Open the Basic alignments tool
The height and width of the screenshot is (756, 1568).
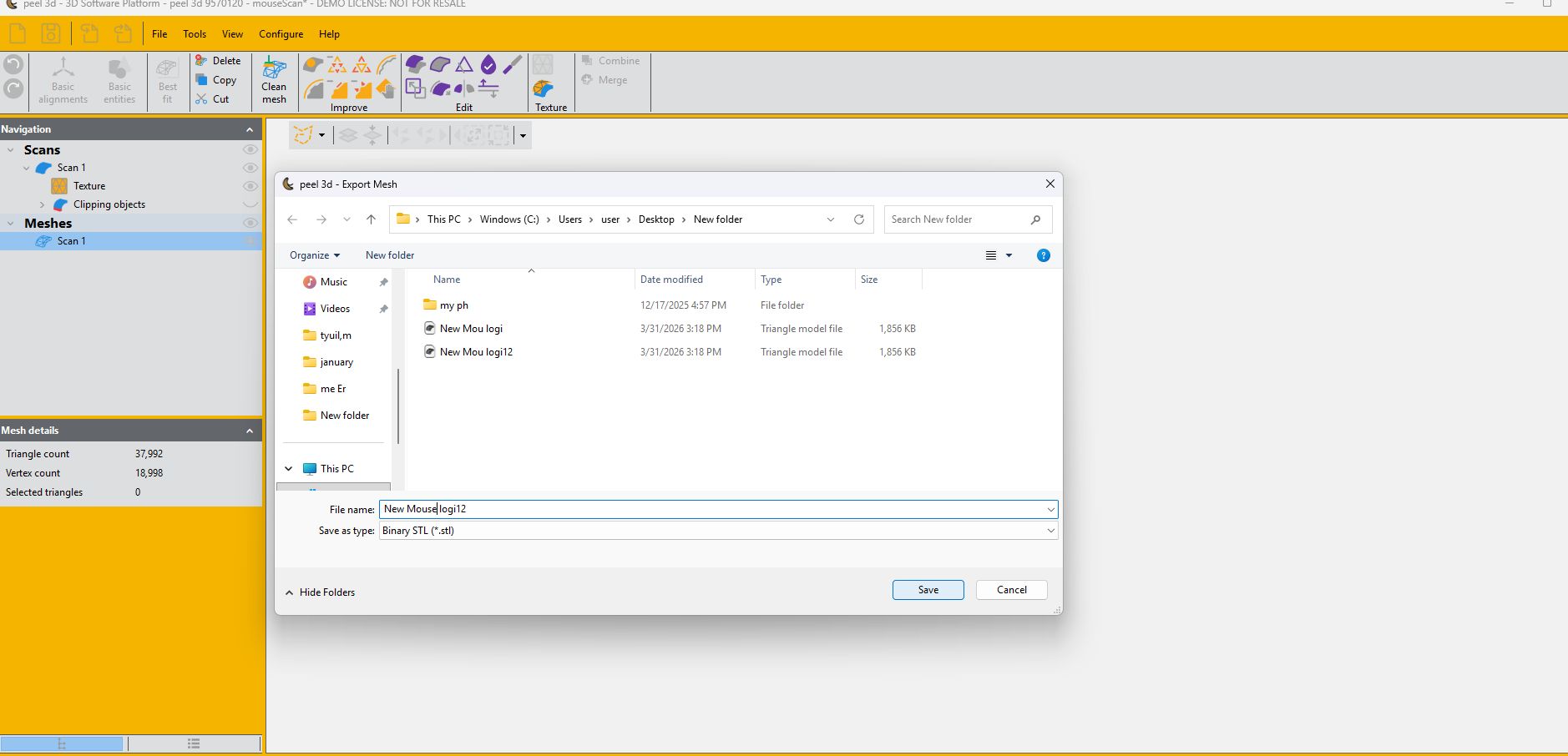63,79
